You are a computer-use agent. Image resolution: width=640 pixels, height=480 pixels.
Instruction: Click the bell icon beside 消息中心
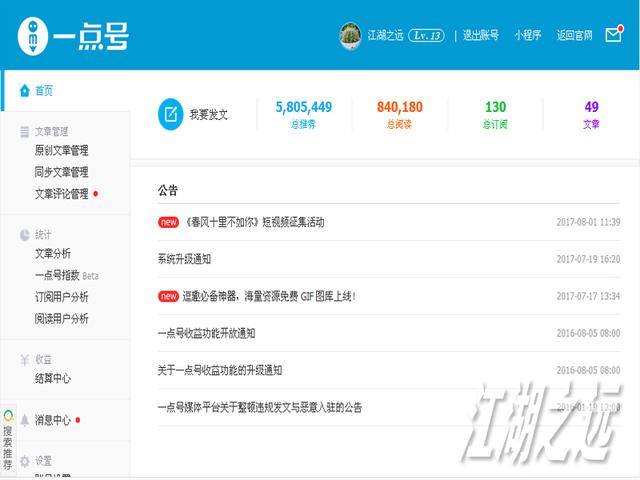pyautogui.click(x=24, y=420)
